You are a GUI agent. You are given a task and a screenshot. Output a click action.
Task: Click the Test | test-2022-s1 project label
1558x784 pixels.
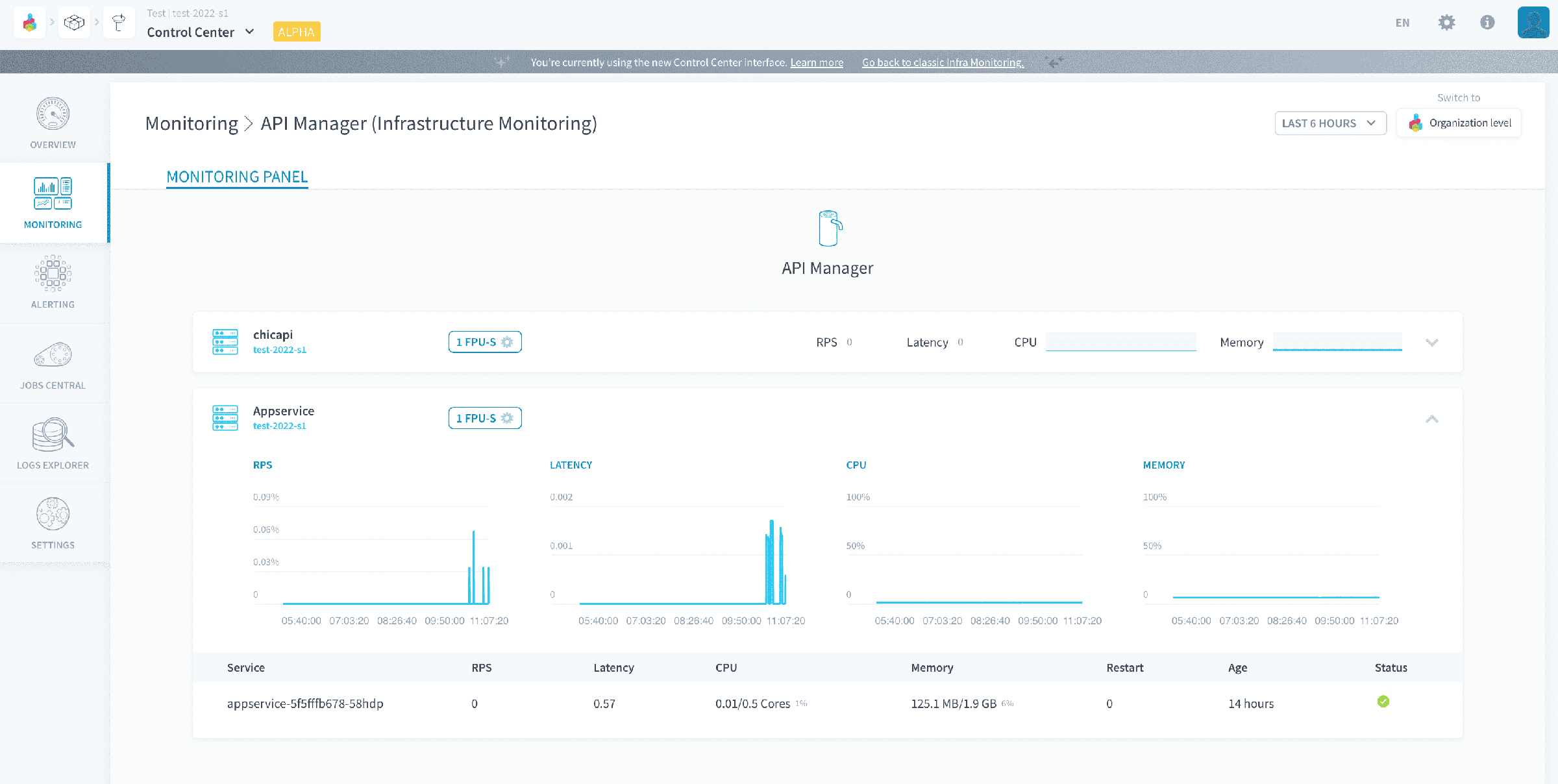[188, 13]
